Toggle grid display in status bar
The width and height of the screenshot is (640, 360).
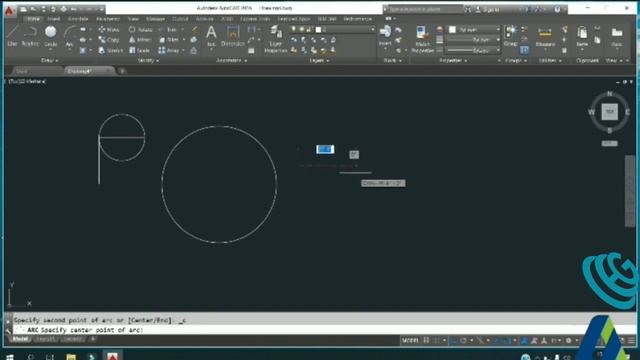[x=426, y=340]
